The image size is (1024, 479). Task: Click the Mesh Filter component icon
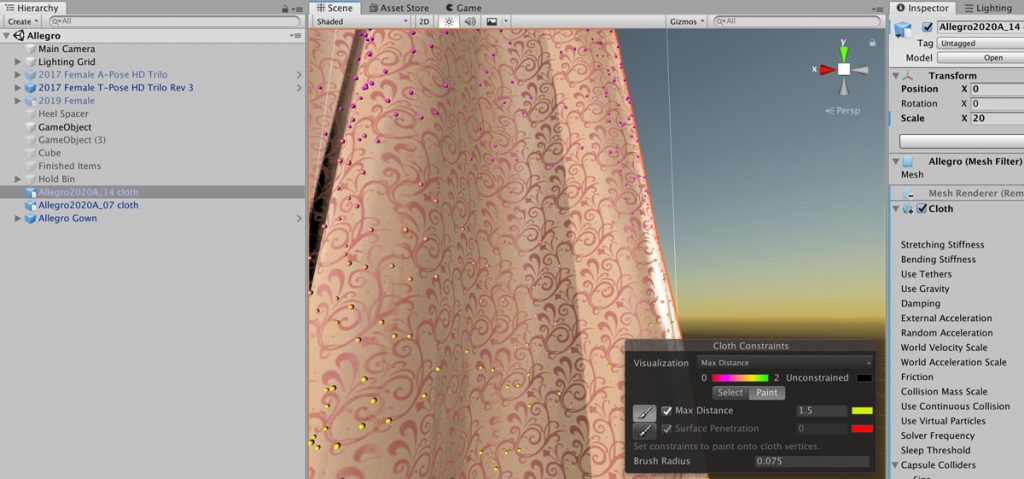[908, 161]
